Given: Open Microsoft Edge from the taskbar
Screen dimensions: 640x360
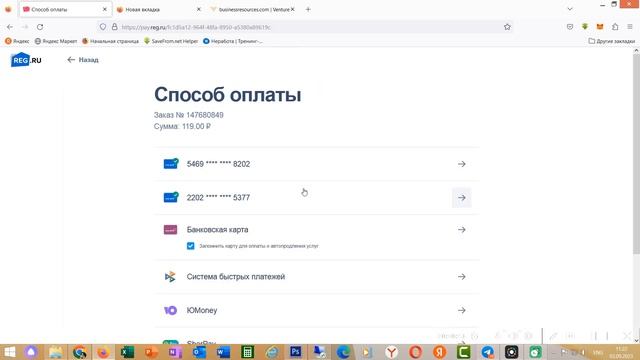Looking at the screenshot, I should pyautogui.click(x=344, y=352).
